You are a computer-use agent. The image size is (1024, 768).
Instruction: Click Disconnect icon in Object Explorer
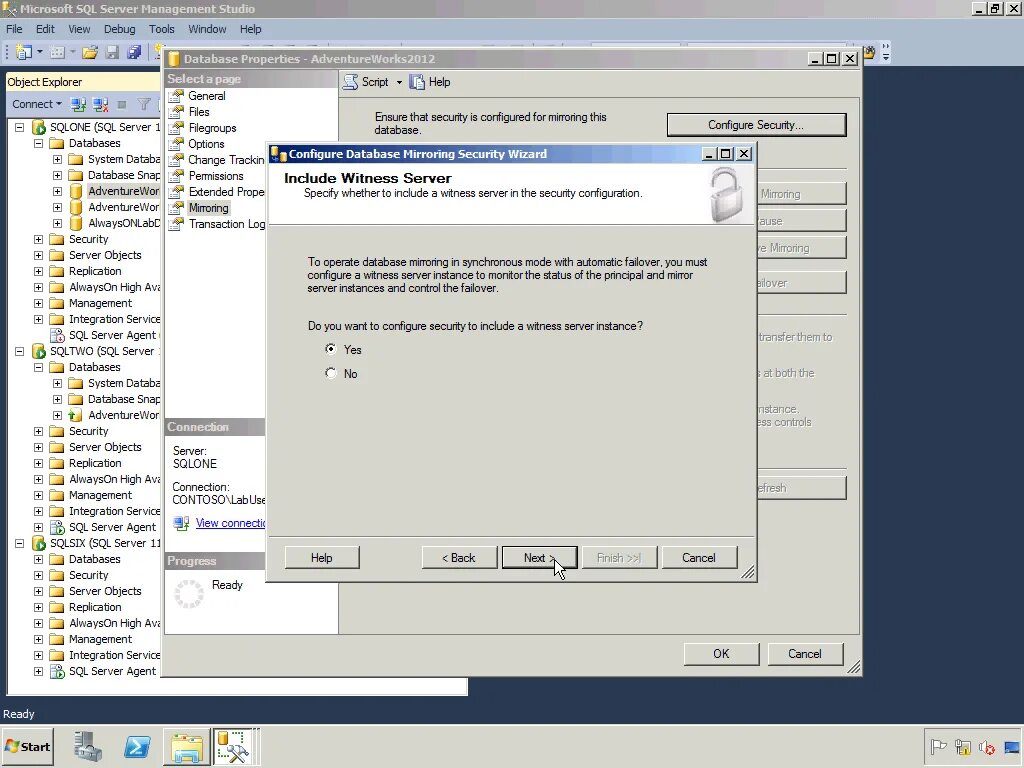(x=101, y=104)
